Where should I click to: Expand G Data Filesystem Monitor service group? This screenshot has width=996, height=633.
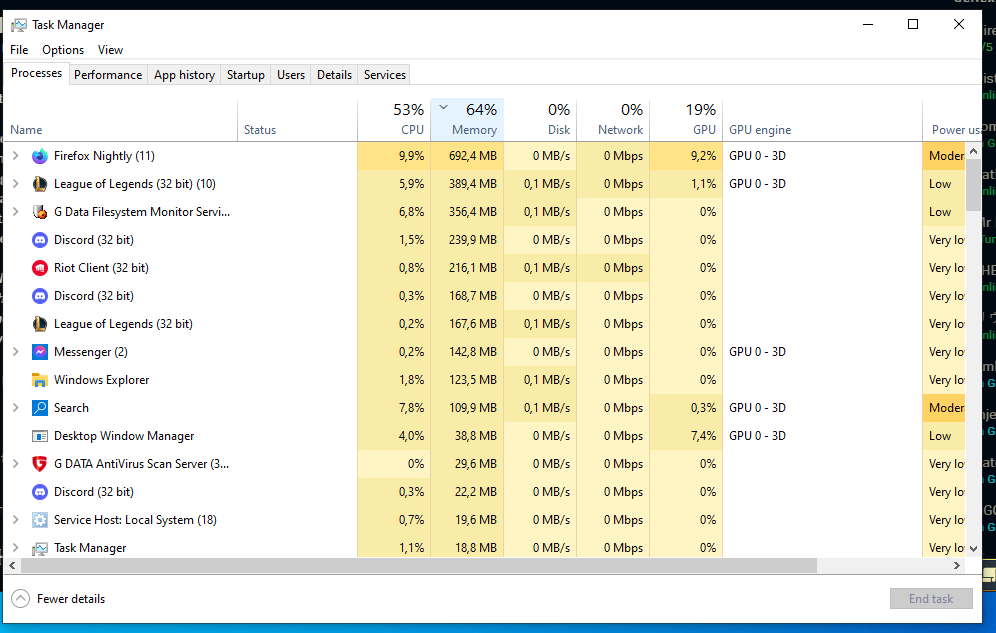15,211
